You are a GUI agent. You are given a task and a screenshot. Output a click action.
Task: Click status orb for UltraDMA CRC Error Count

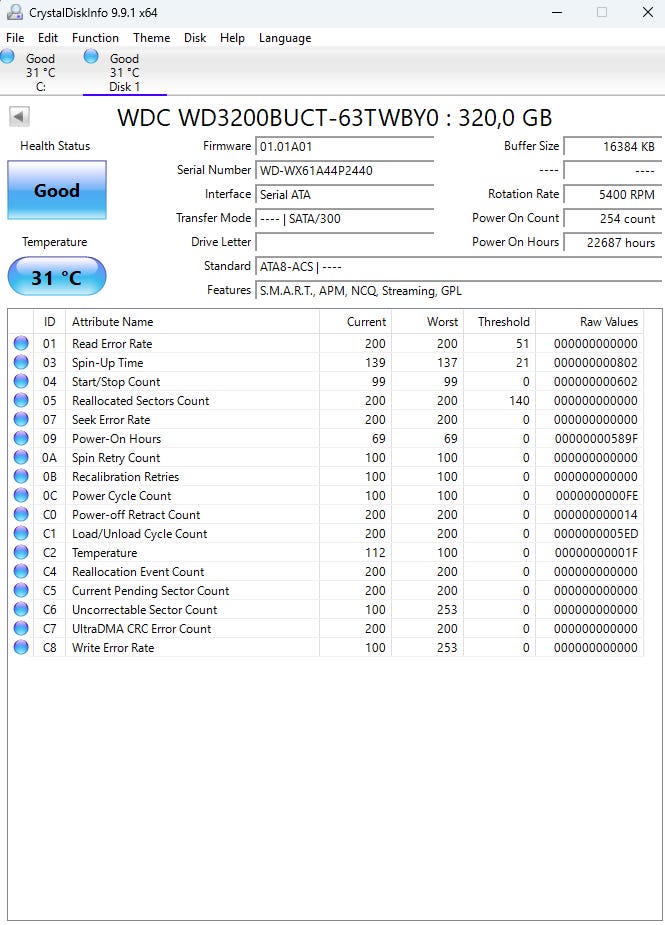pos(21,628)
